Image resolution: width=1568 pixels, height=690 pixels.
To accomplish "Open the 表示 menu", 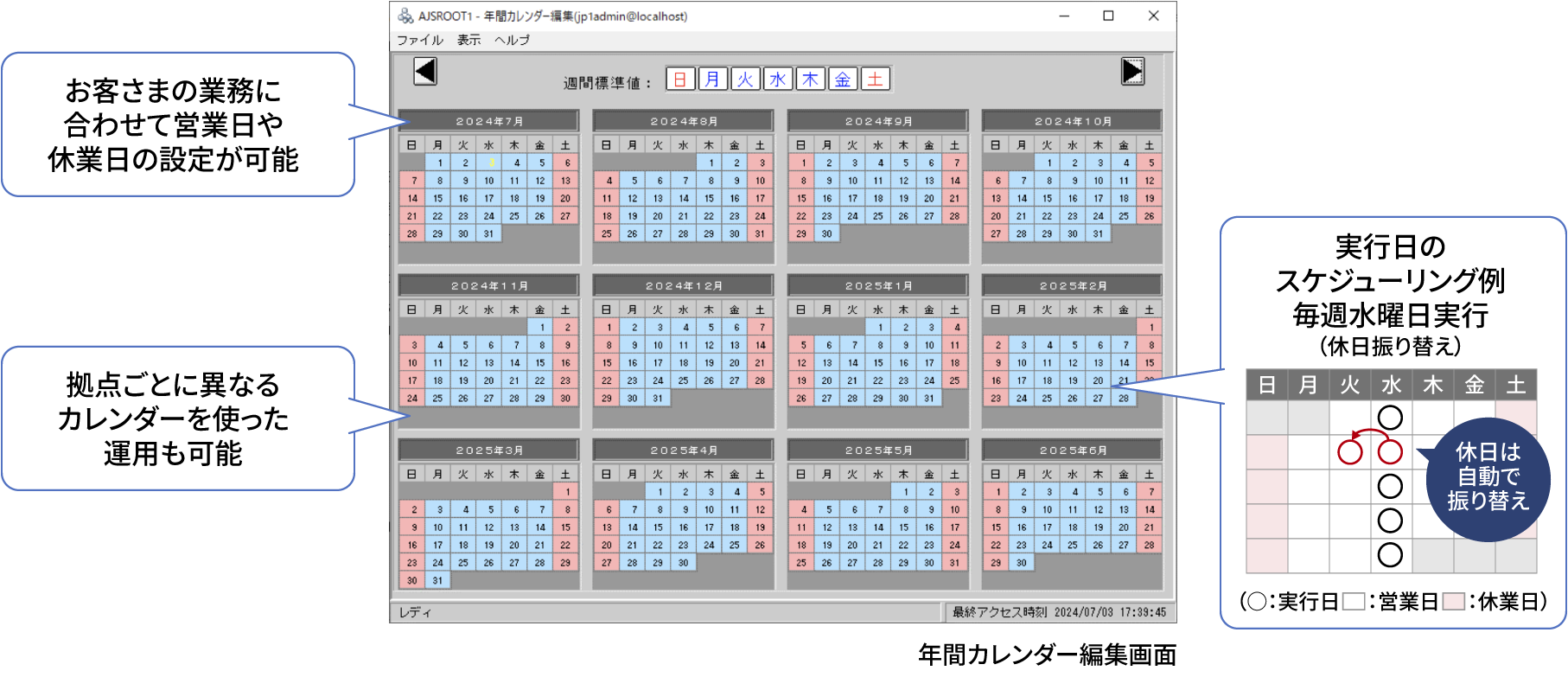I will coord(468,40).
